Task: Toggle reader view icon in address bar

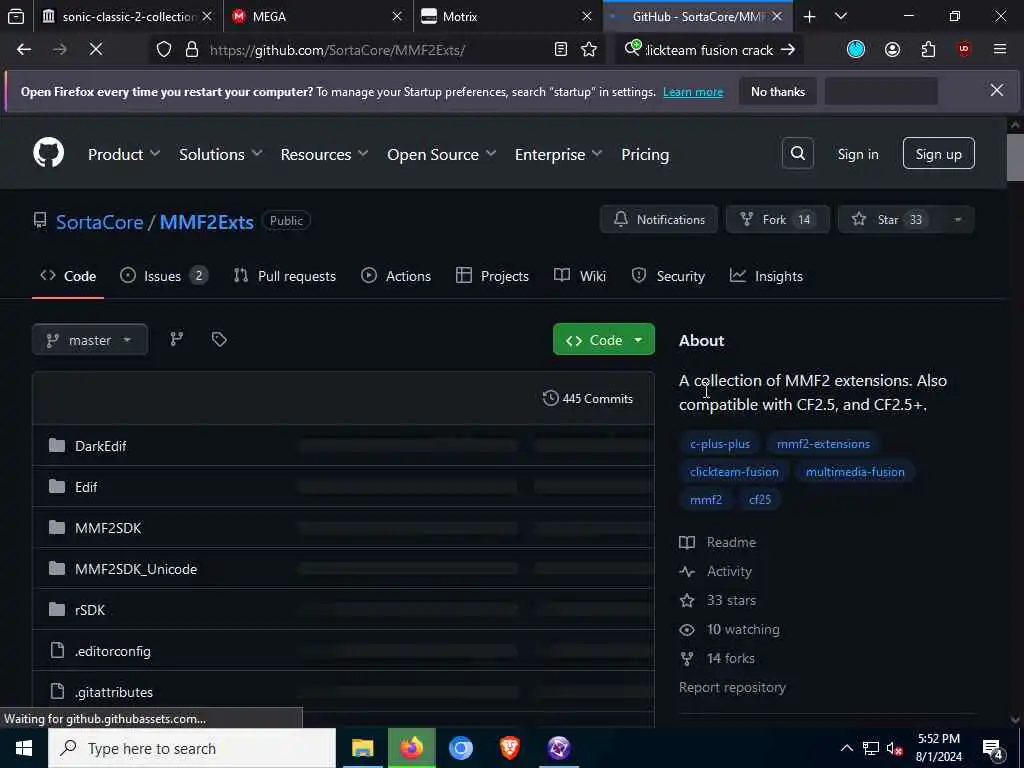Action: tap(560, 50)
